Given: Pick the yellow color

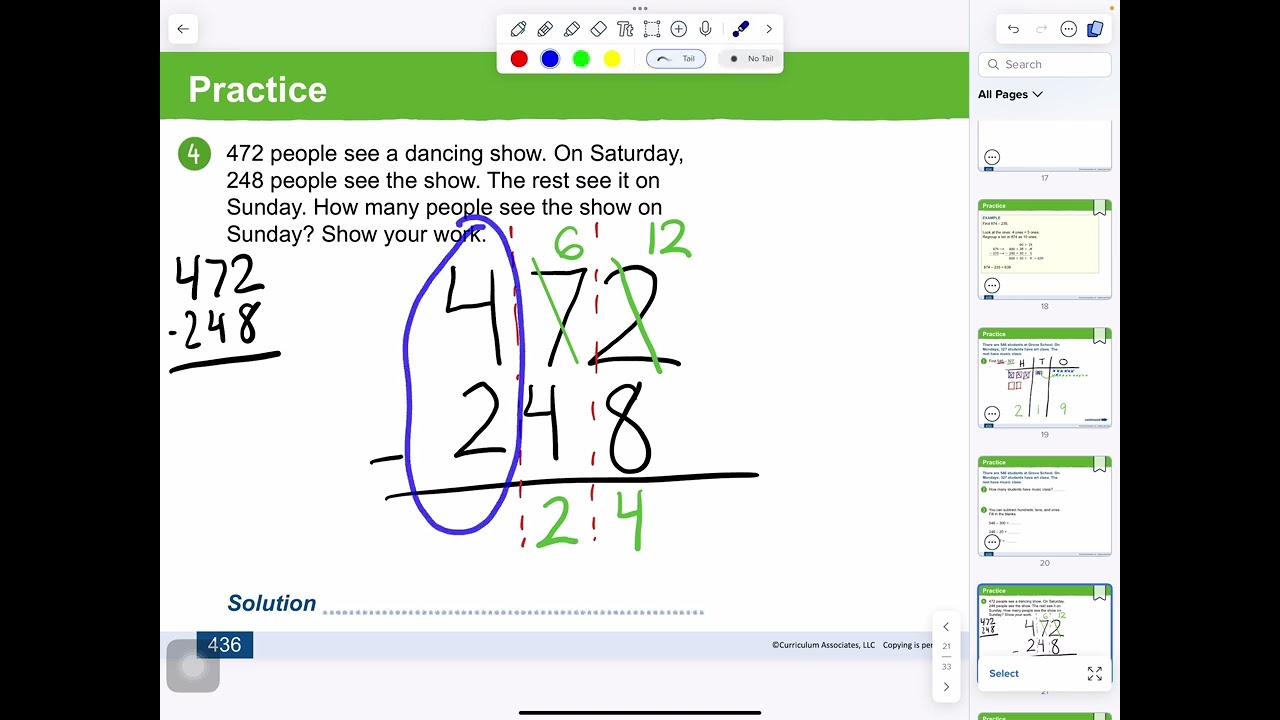Looking at the screenshot, I should pos(612,59).
